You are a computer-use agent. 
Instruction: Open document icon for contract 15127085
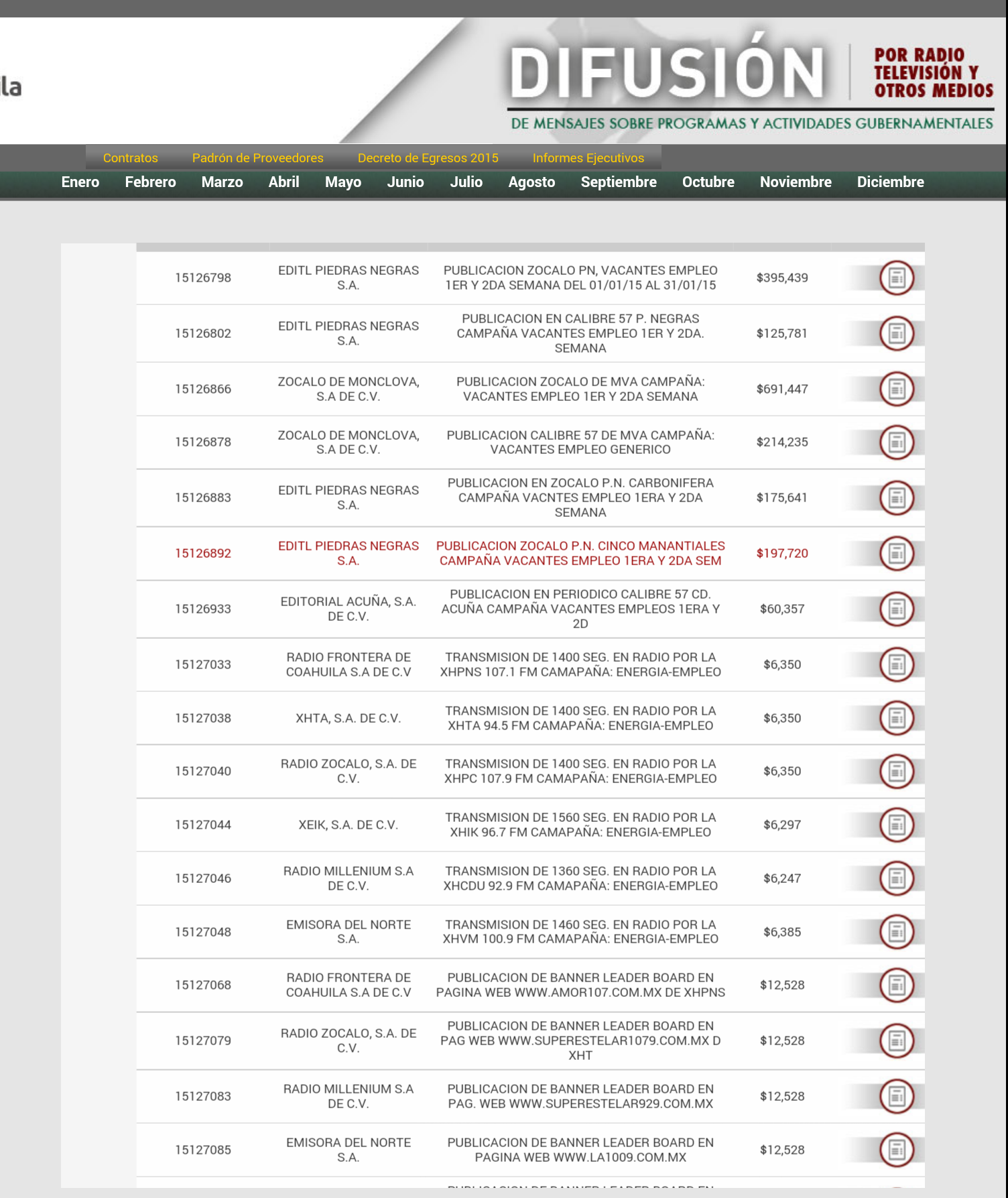897,1150
